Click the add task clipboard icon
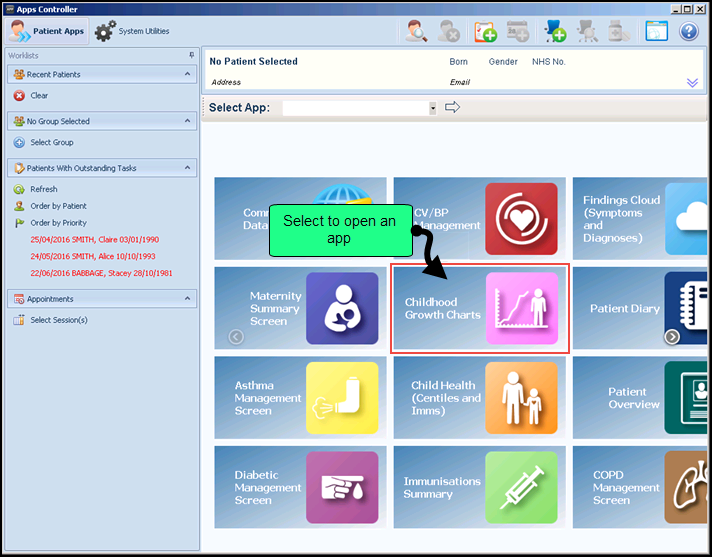 point(485,31)
